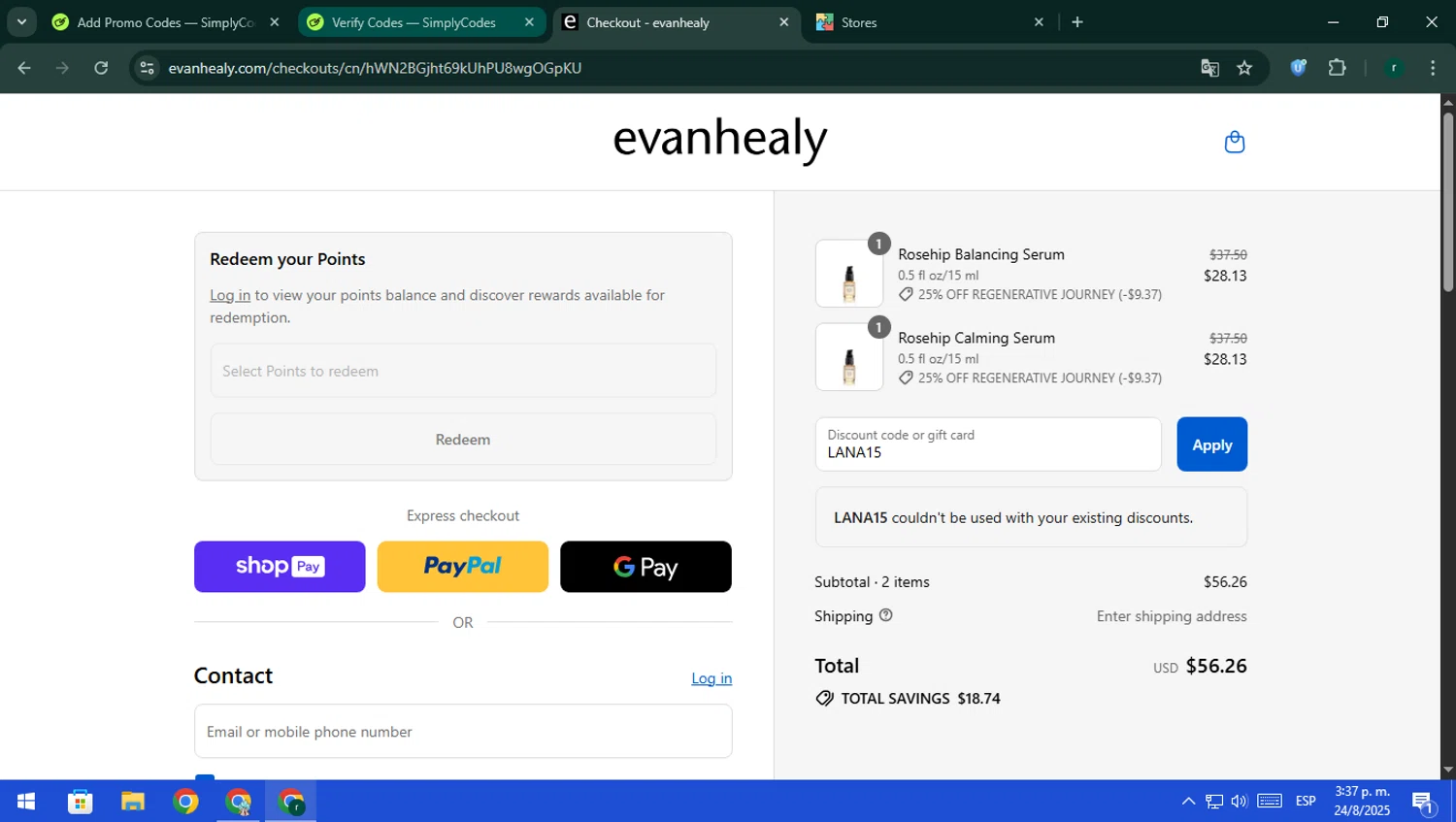Click the LANA15 couldn't be used message
The image size is (1456, 822).
click(x=1031, y=517)
